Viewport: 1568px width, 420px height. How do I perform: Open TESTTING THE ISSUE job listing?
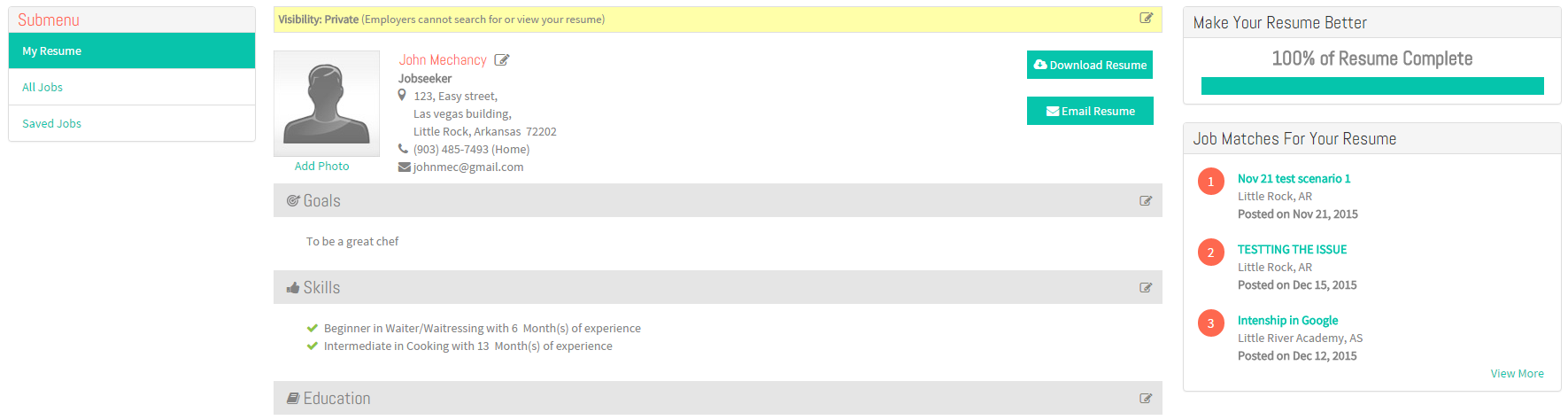click(x=1292, y=249)
